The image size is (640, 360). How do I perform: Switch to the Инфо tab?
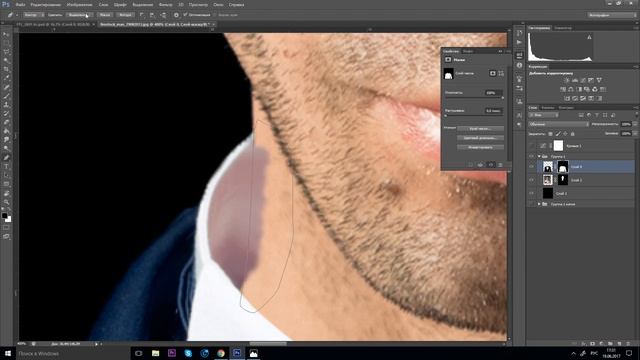click(x=468, y=51)
